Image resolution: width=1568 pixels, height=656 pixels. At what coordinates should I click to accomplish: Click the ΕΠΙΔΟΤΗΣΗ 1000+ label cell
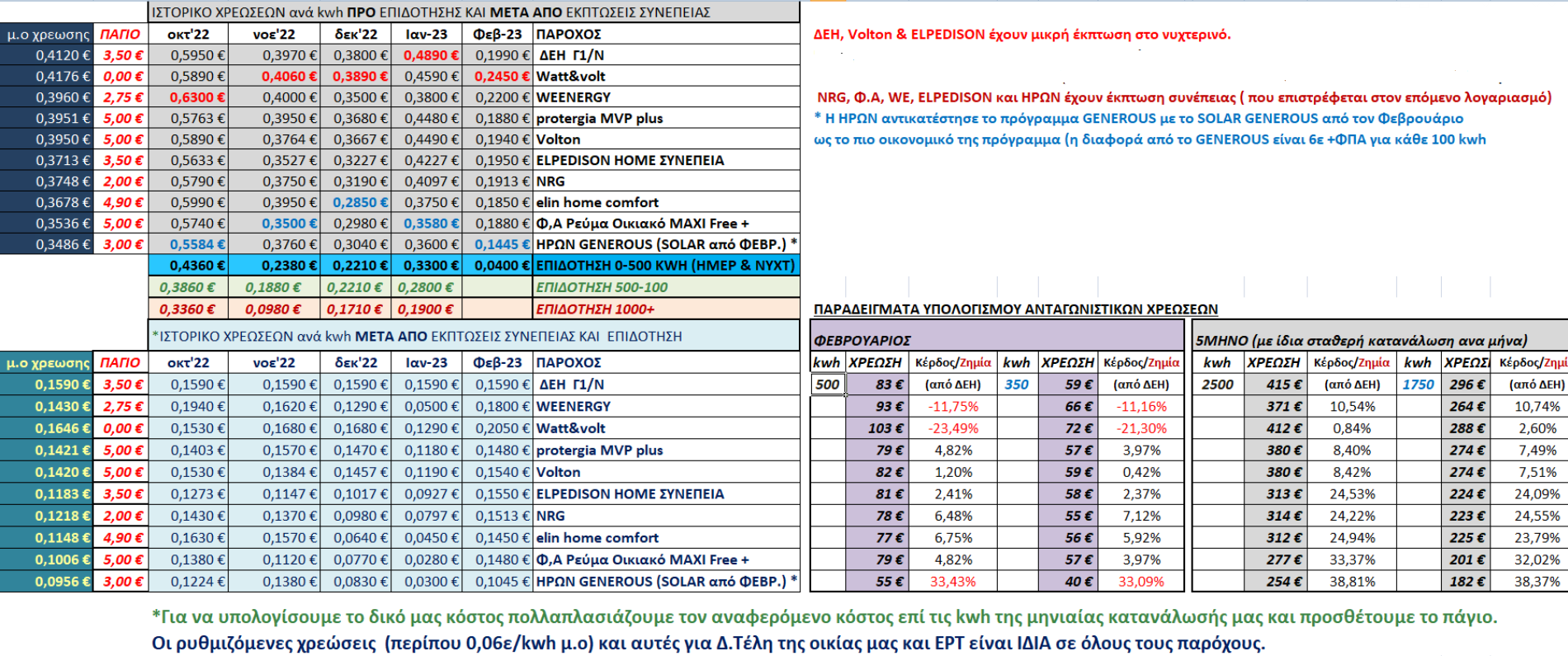click(x=667, y=309)
